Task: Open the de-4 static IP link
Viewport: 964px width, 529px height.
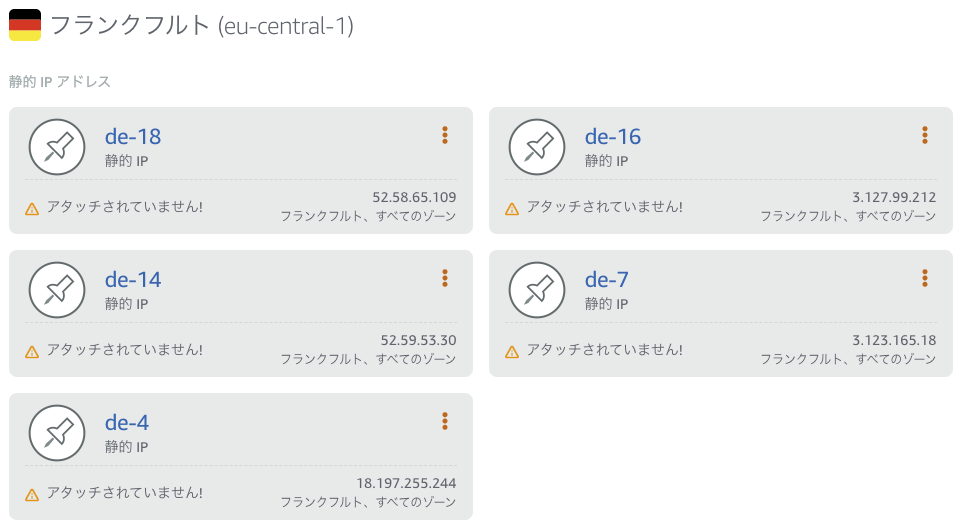Action: point(127,423)
